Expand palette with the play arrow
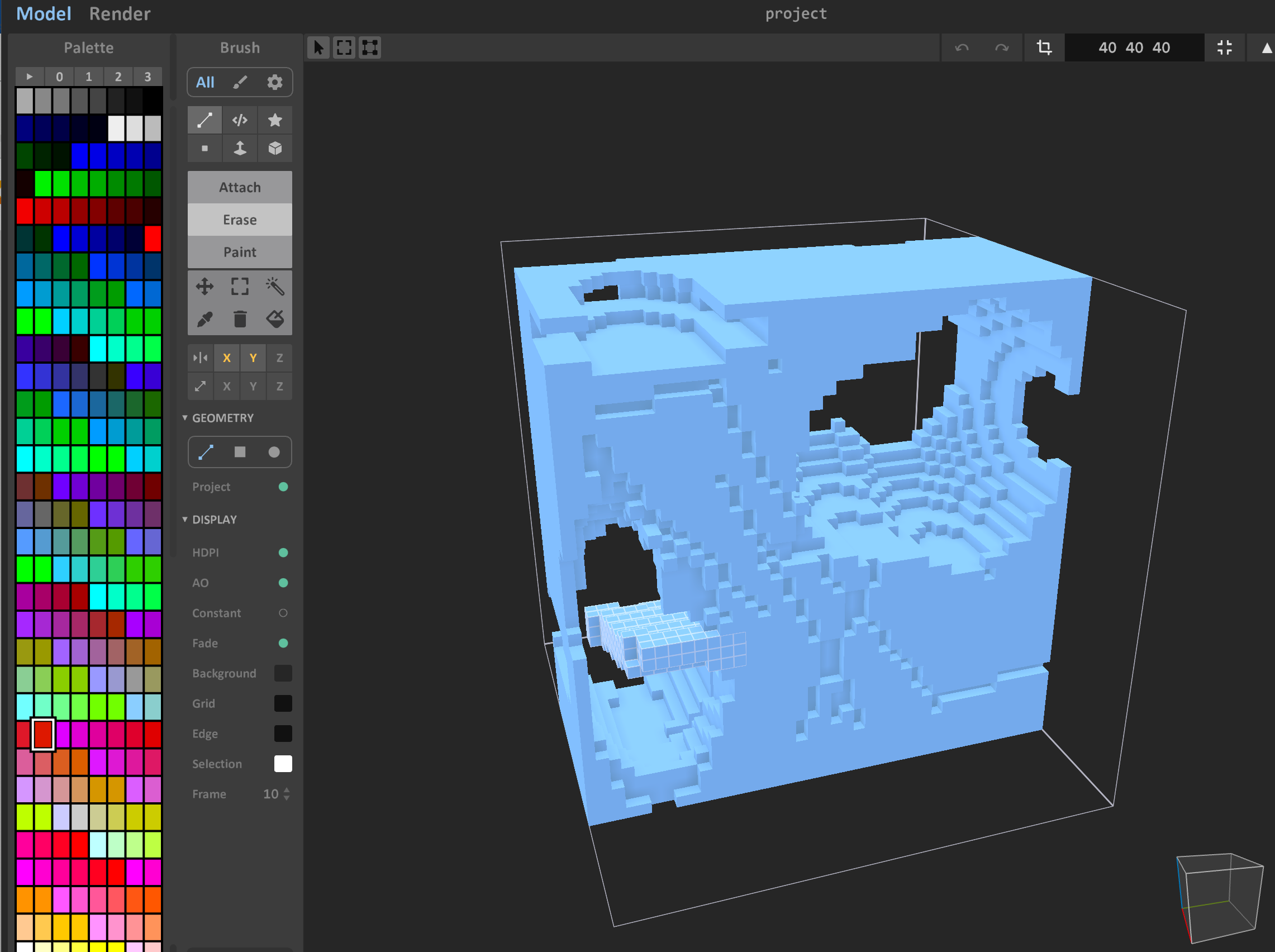 coord(30,76)
